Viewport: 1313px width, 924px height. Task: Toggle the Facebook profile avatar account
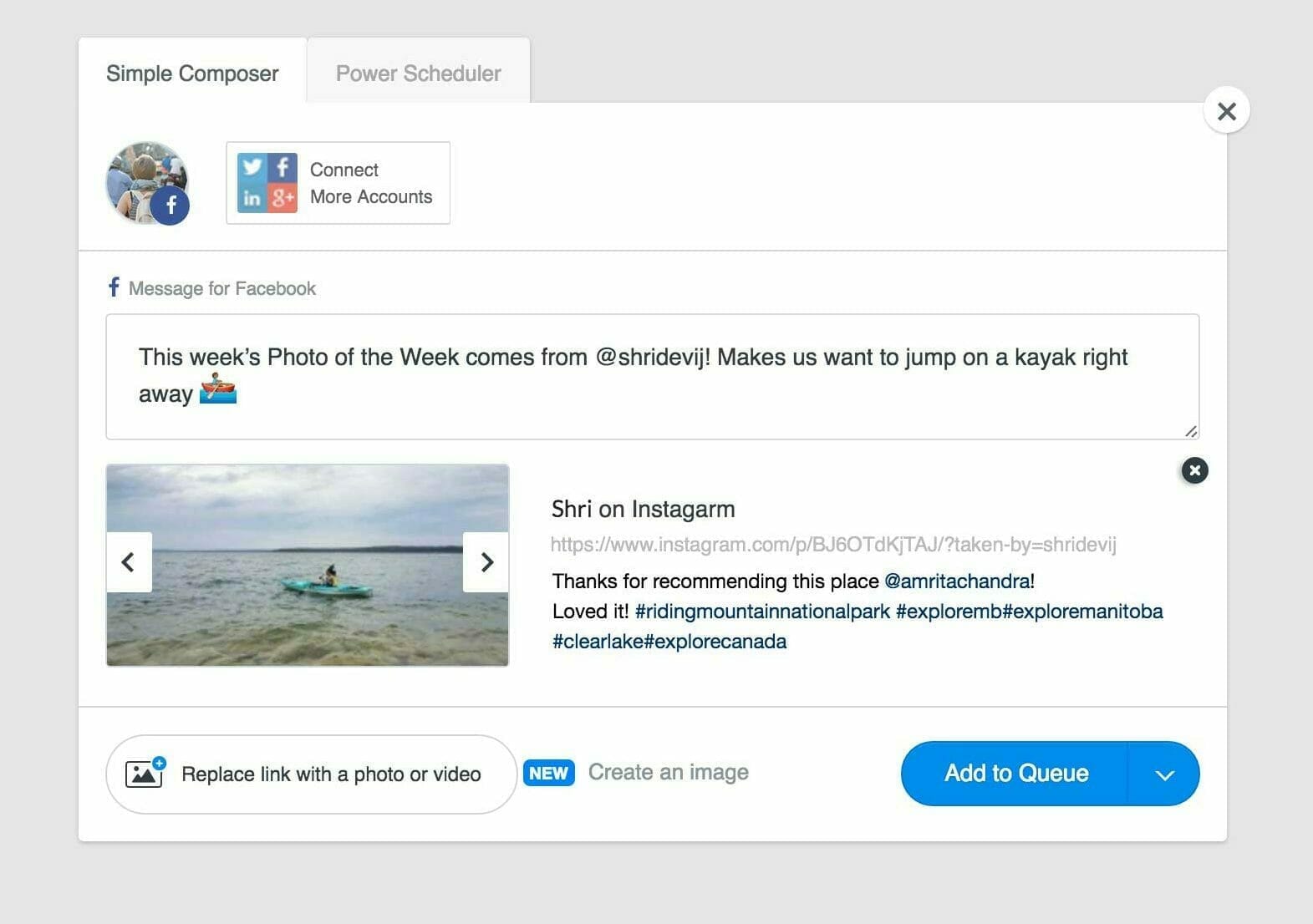(147, 183)
